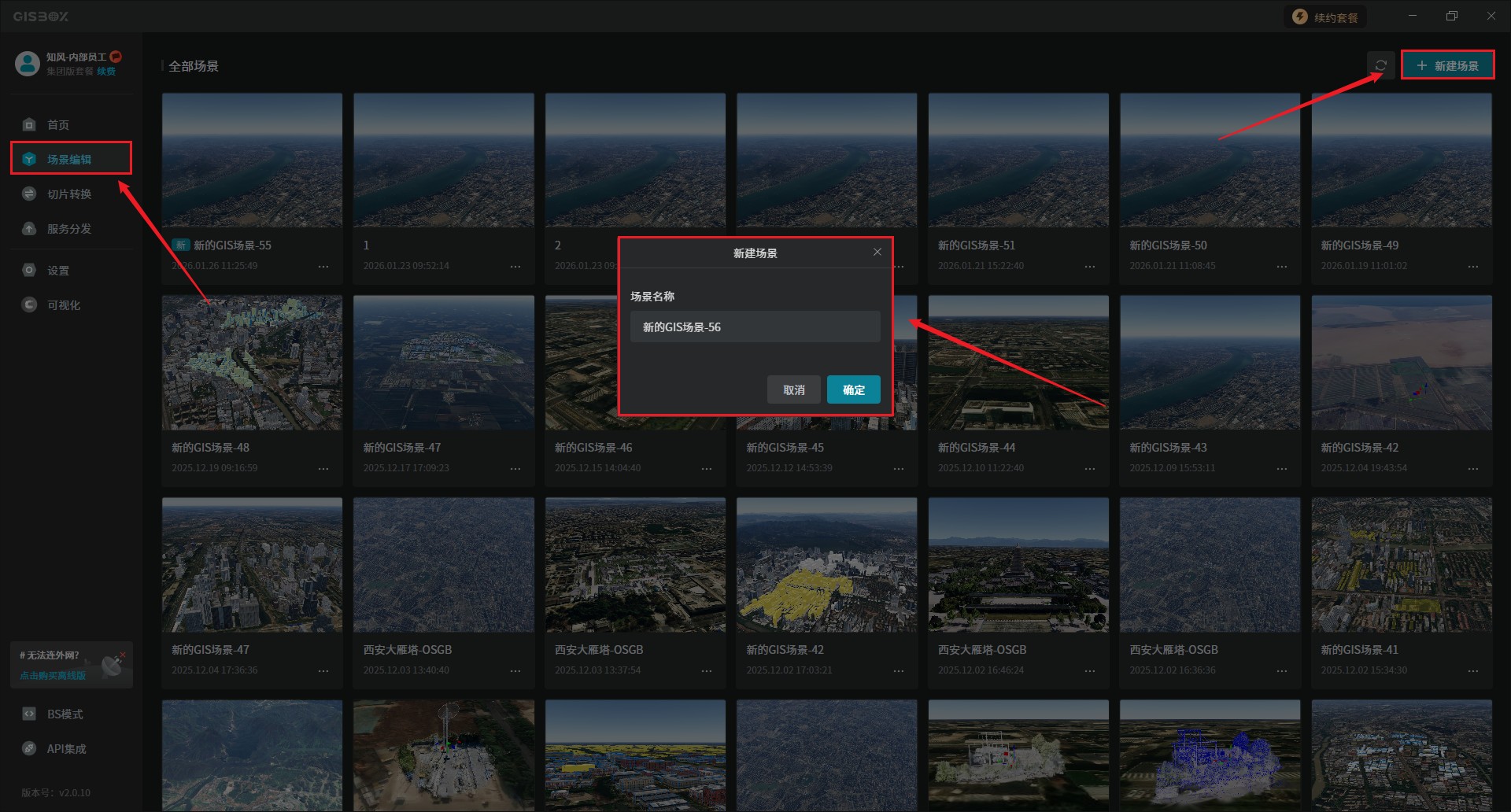Image resolution: width=1511 pixels, height=812 pixels.
Task: Open 可视化 visualization section
Action: pos(63,305)
